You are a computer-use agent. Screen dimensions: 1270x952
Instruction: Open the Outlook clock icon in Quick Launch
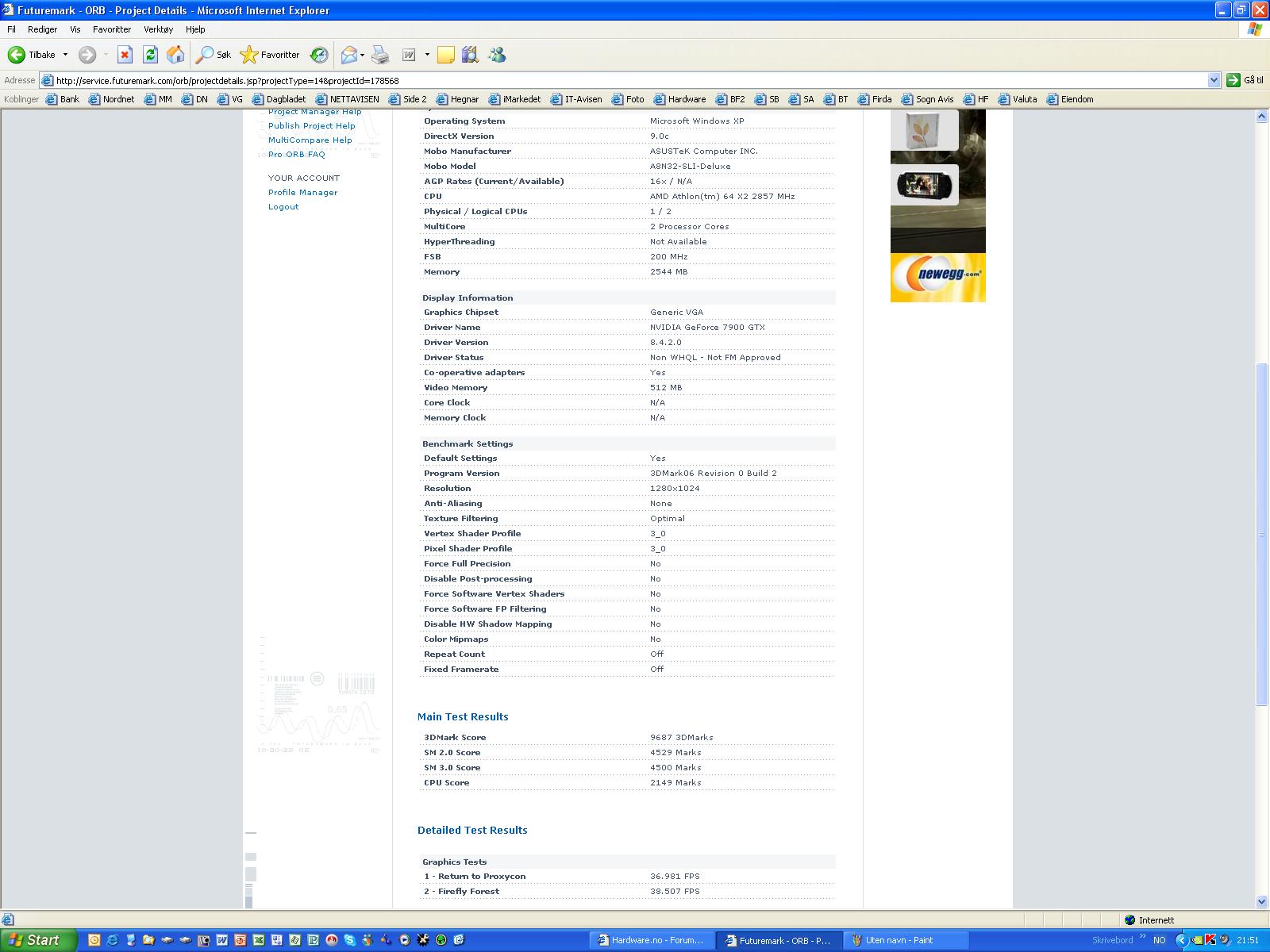(94, 940)
